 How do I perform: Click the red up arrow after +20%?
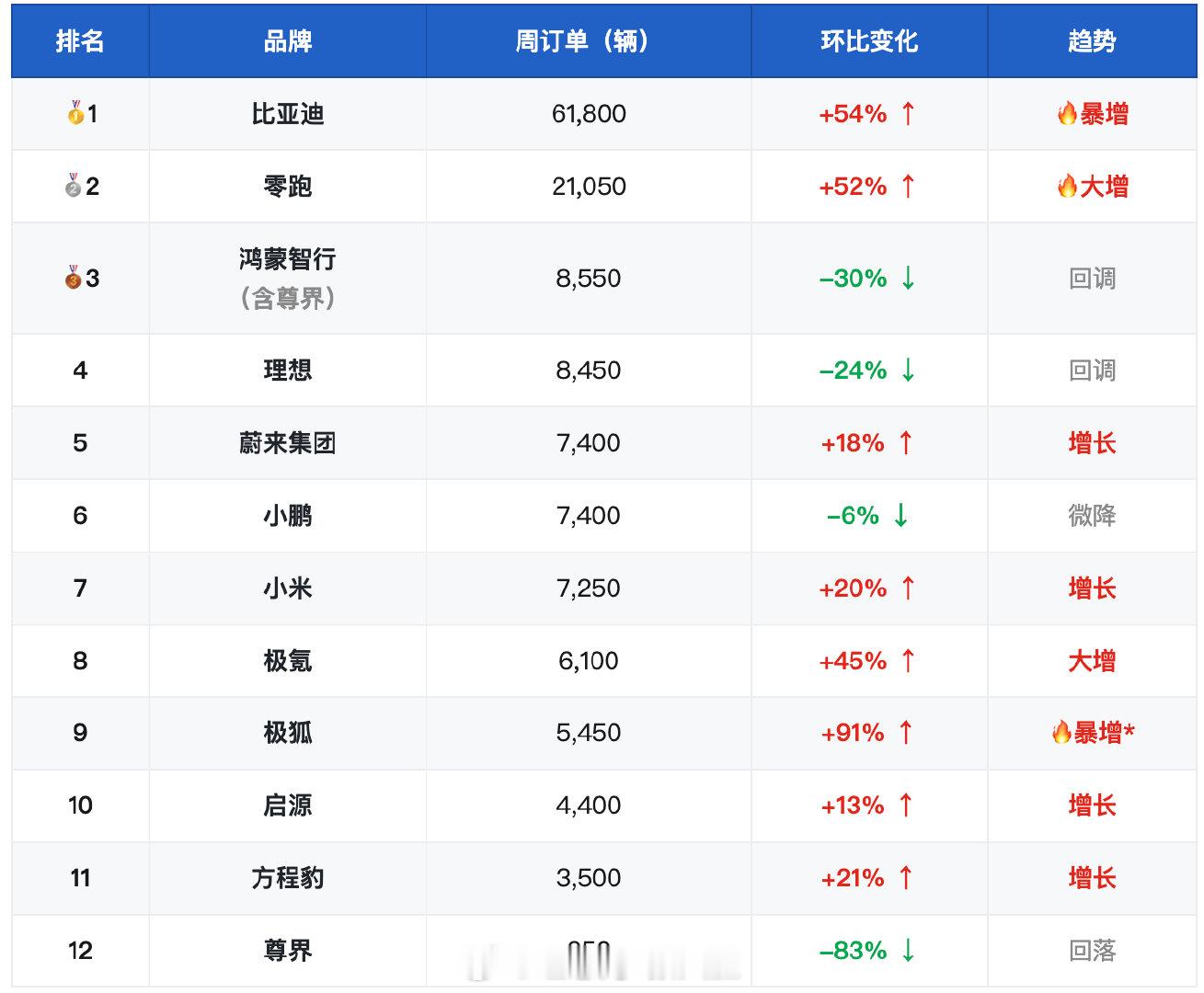coord(908,588)
